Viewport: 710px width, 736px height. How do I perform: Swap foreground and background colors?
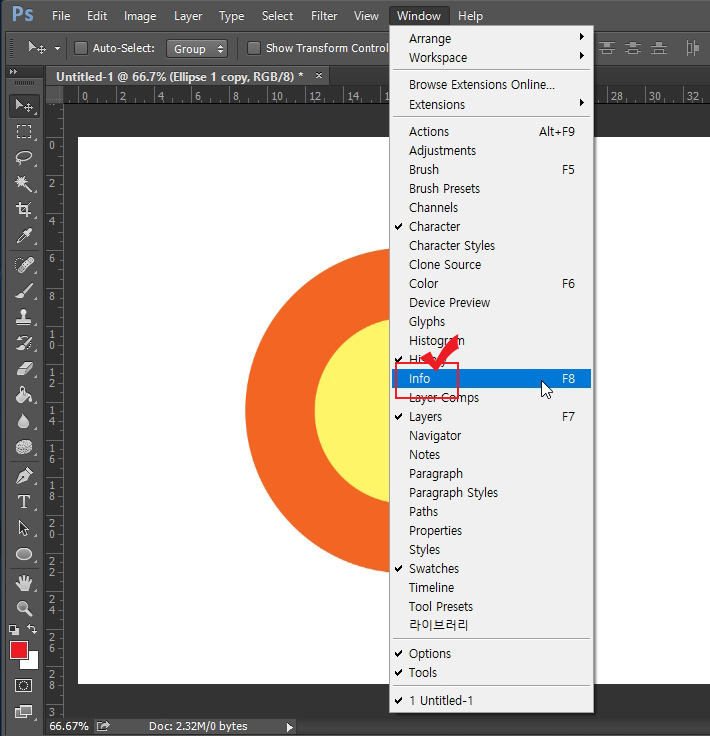point(32,629)
